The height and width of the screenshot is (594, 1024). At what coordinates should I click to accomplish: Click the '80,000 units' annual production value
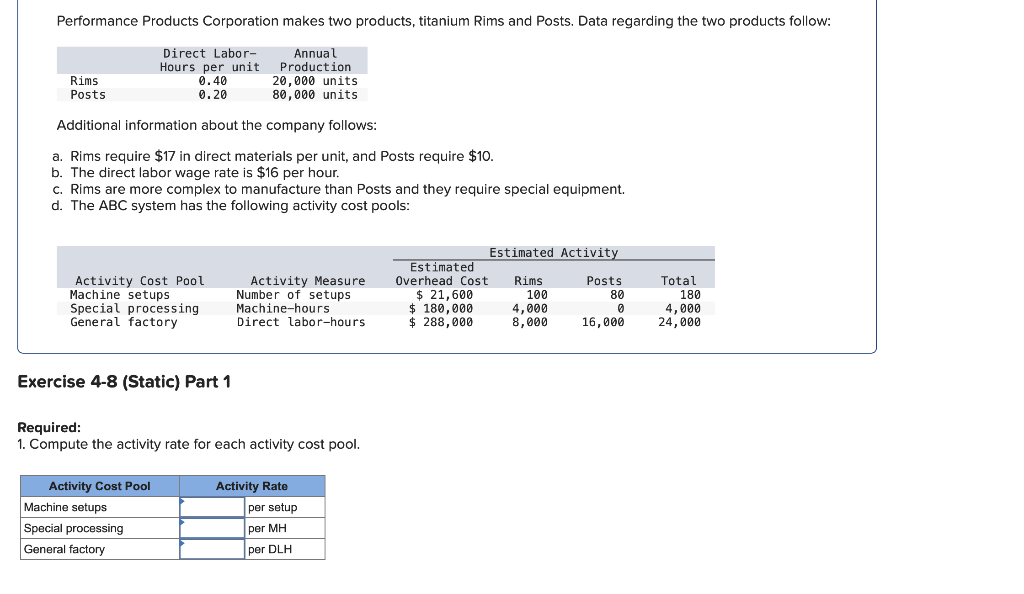(x=315, y=95)
